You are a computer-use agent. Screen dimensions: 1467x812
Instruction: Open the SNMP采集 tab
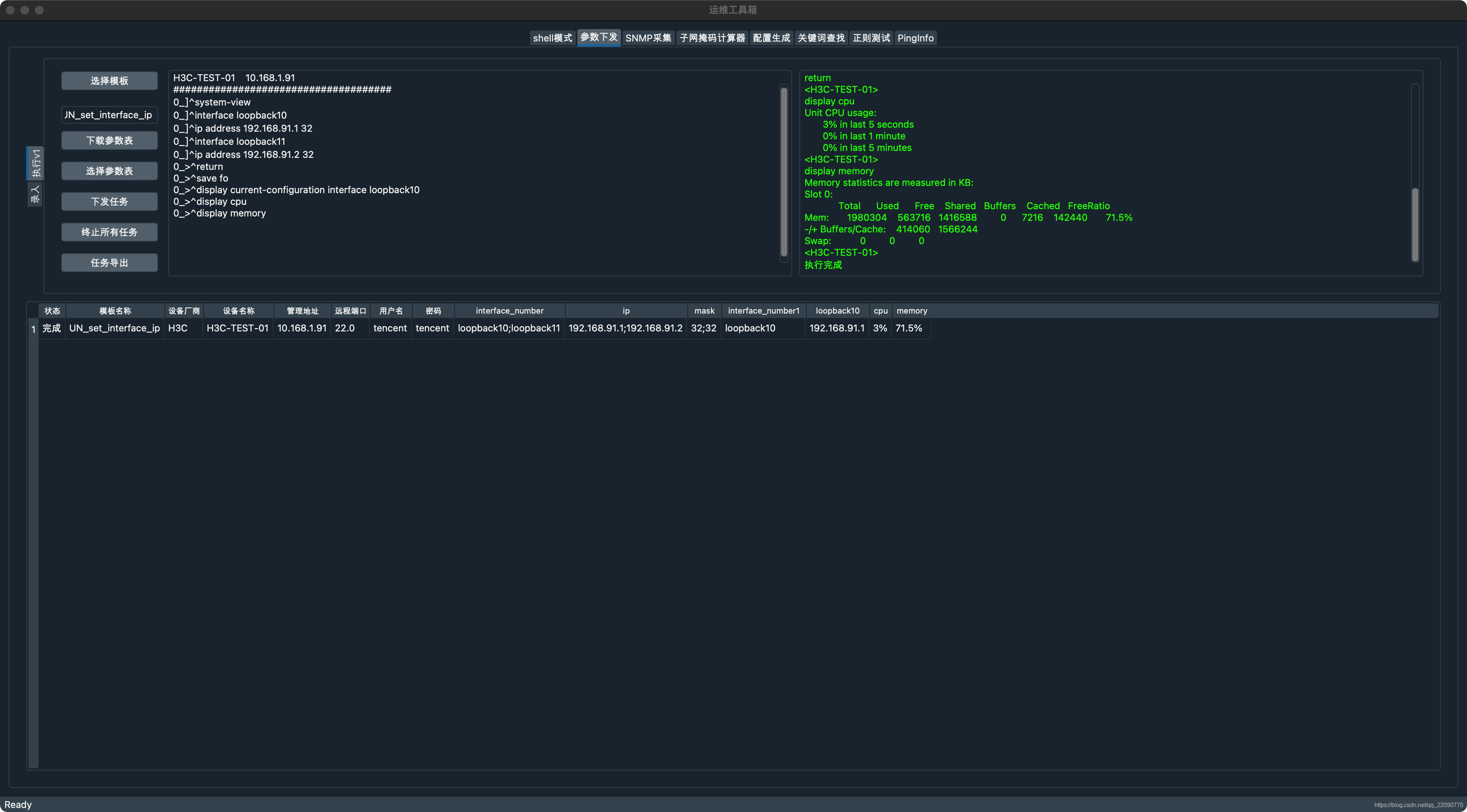tap(648, 38)
